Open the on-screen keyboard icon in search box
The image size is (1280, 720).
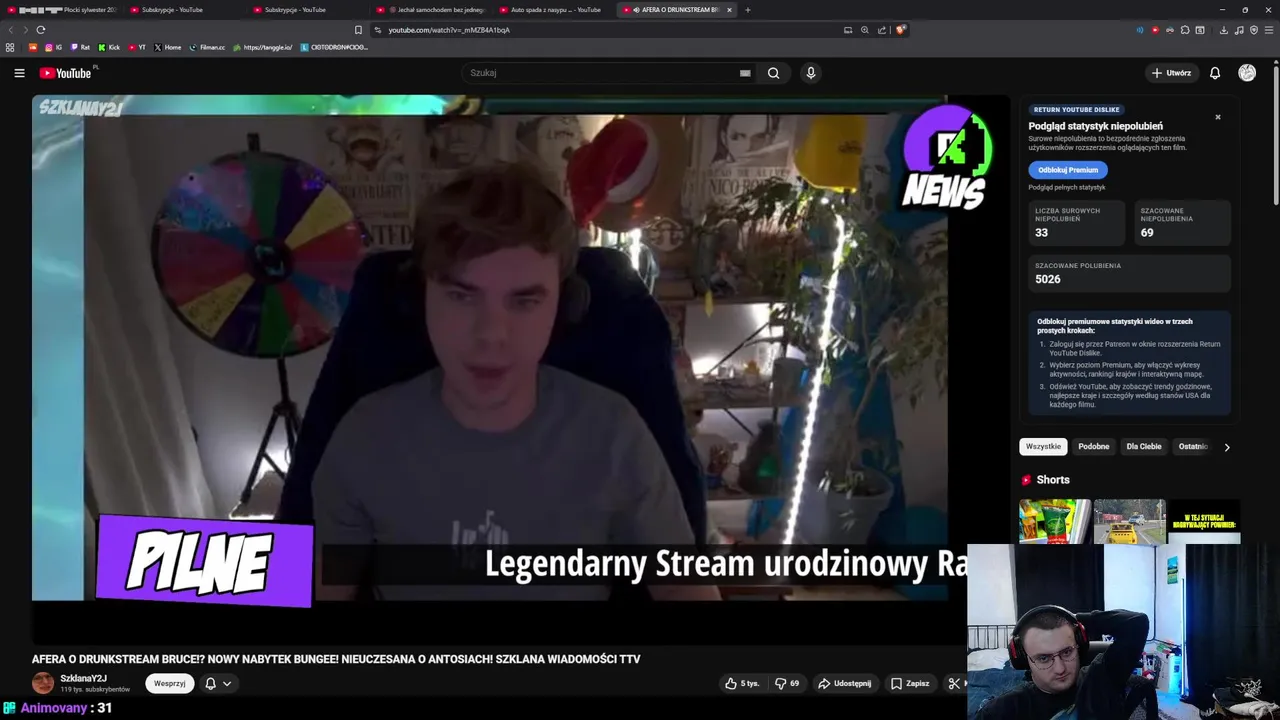(745, 73)
